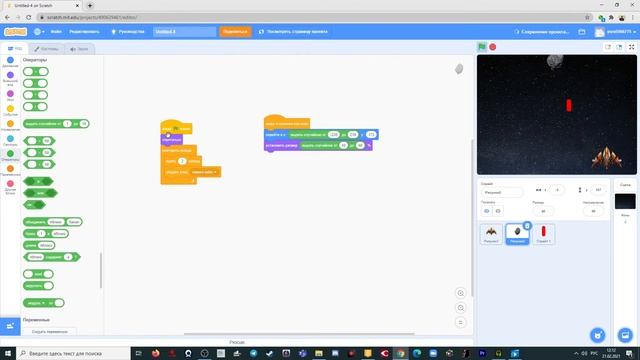The width and height of the screenshot is (640, 360).
Task: Select the spaceship sprite thumbnail
Action: click(491, 234)
